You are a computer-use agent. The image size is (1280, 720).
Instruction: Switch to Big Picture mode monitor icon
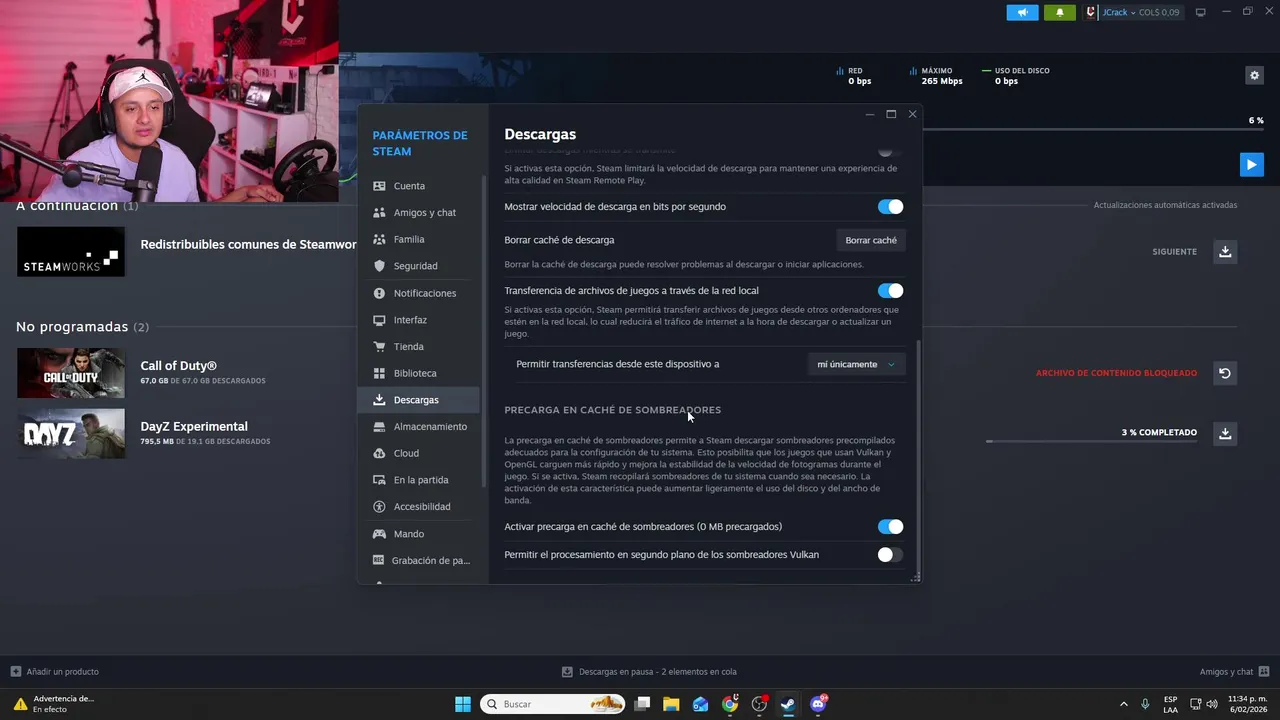(x=1201, y=12)
